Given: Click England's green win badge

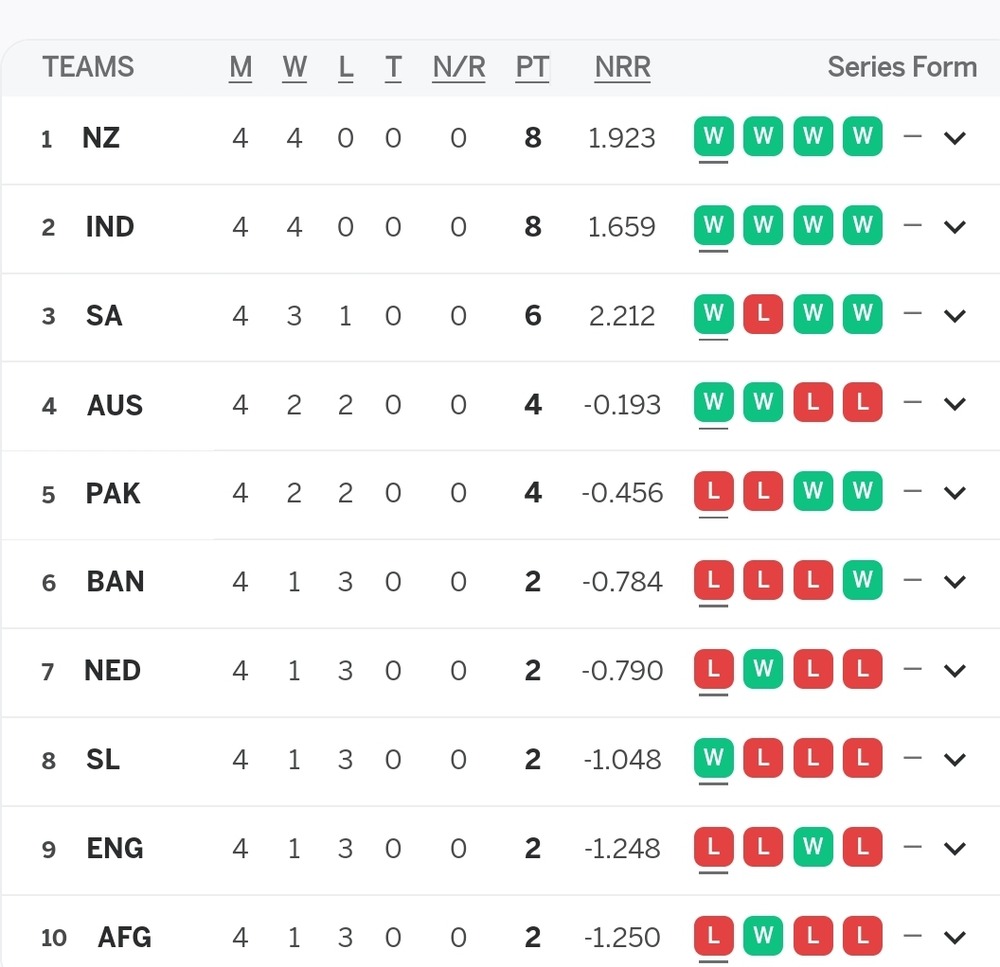Looking at the screenshot, I should click(812, 847).
